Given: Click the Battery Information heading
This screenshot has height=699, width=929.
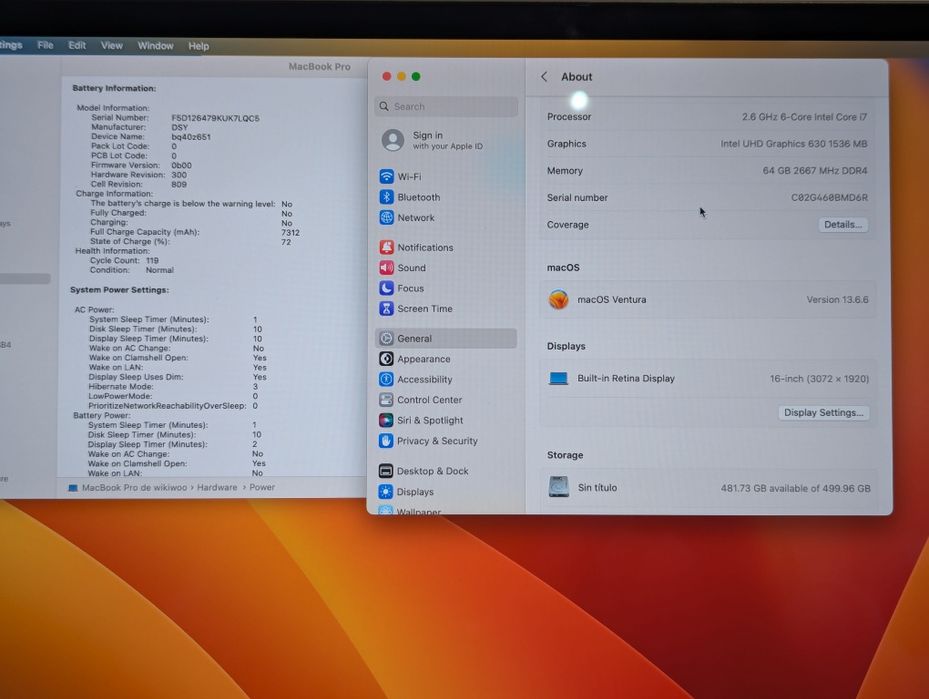Looking at the screenshot, I should (x=114, y=88).
